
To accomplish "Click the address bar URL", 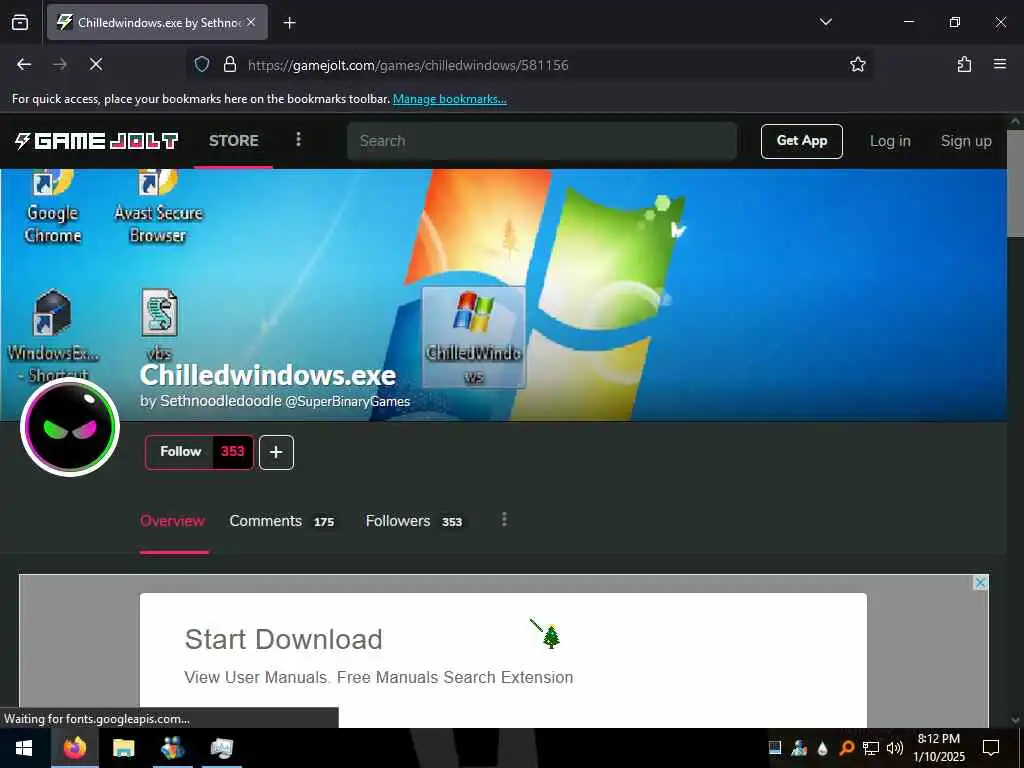I will coord(408,65).
